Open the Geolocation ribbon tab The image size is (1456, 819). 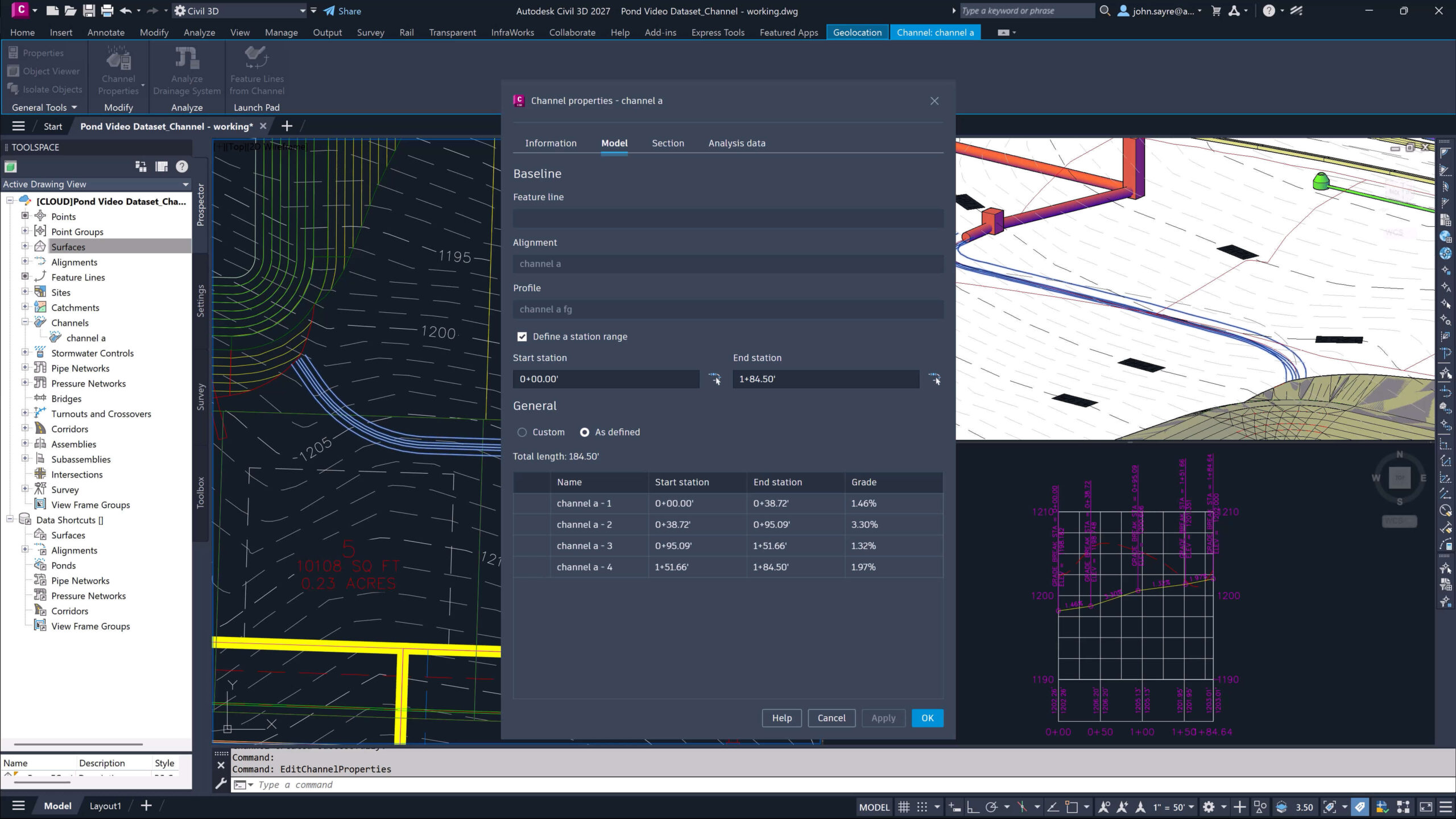click(x=857, y=32)
